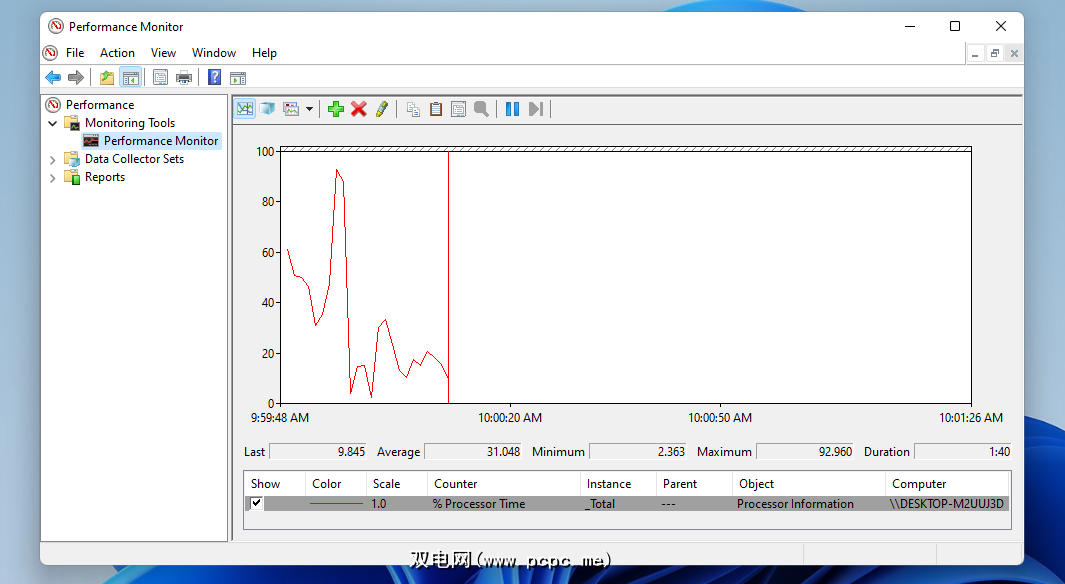Click the Last value field 9.845

pyautogui.click(x=319, y=452)
